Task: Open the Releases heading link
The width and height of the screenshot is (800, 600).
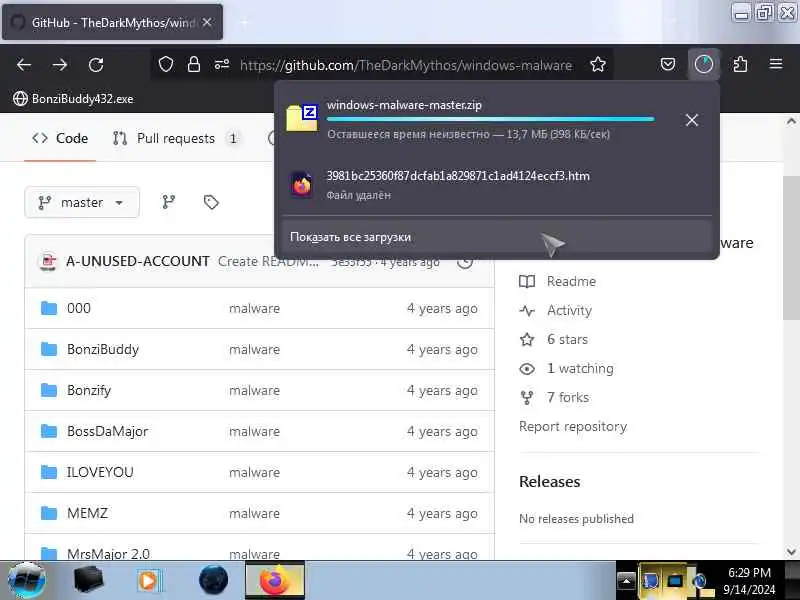Action: click(x=549, y=482)
